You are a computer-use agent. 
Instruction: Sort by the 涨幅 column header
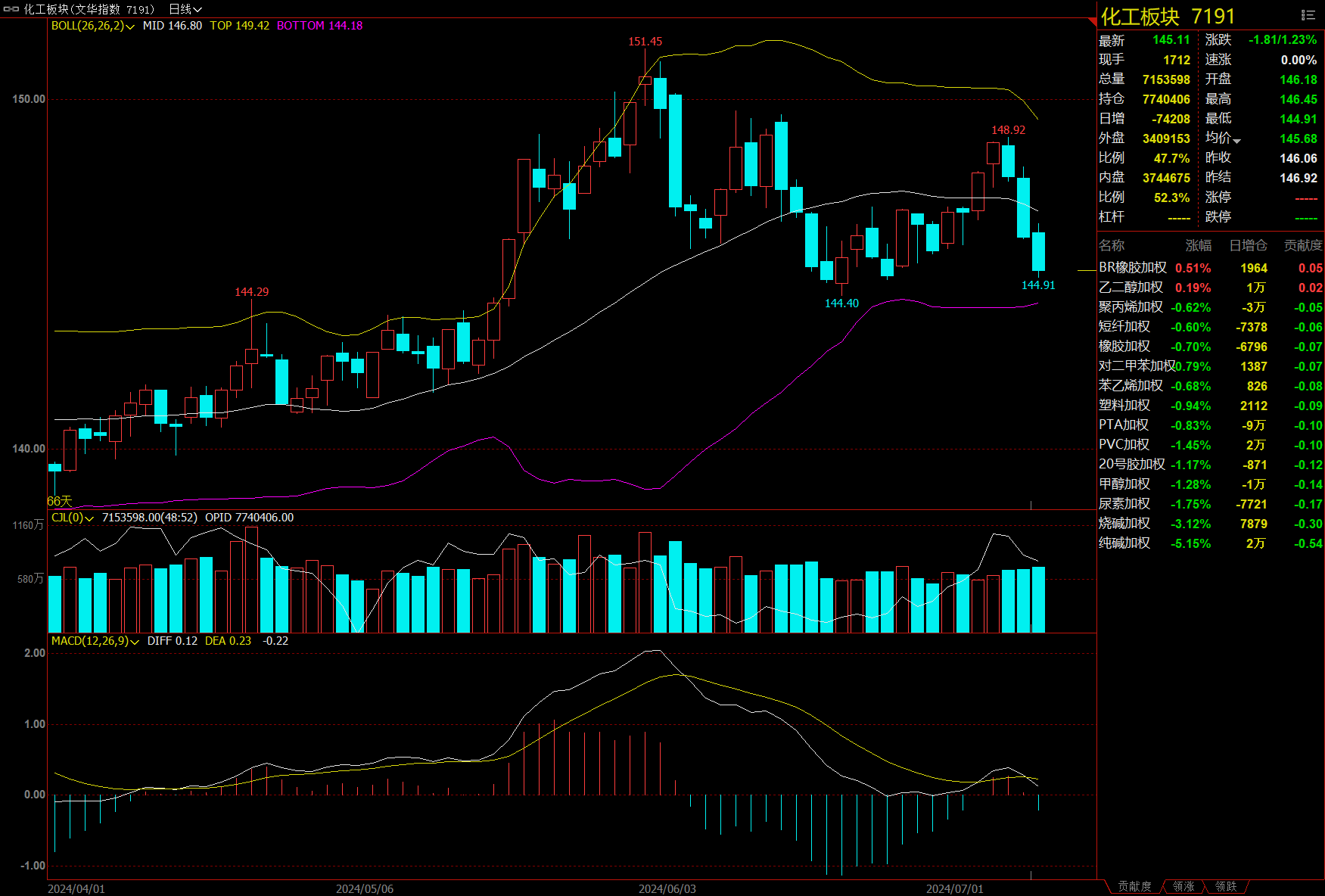pyautogui.click(x=1199, y=245)
